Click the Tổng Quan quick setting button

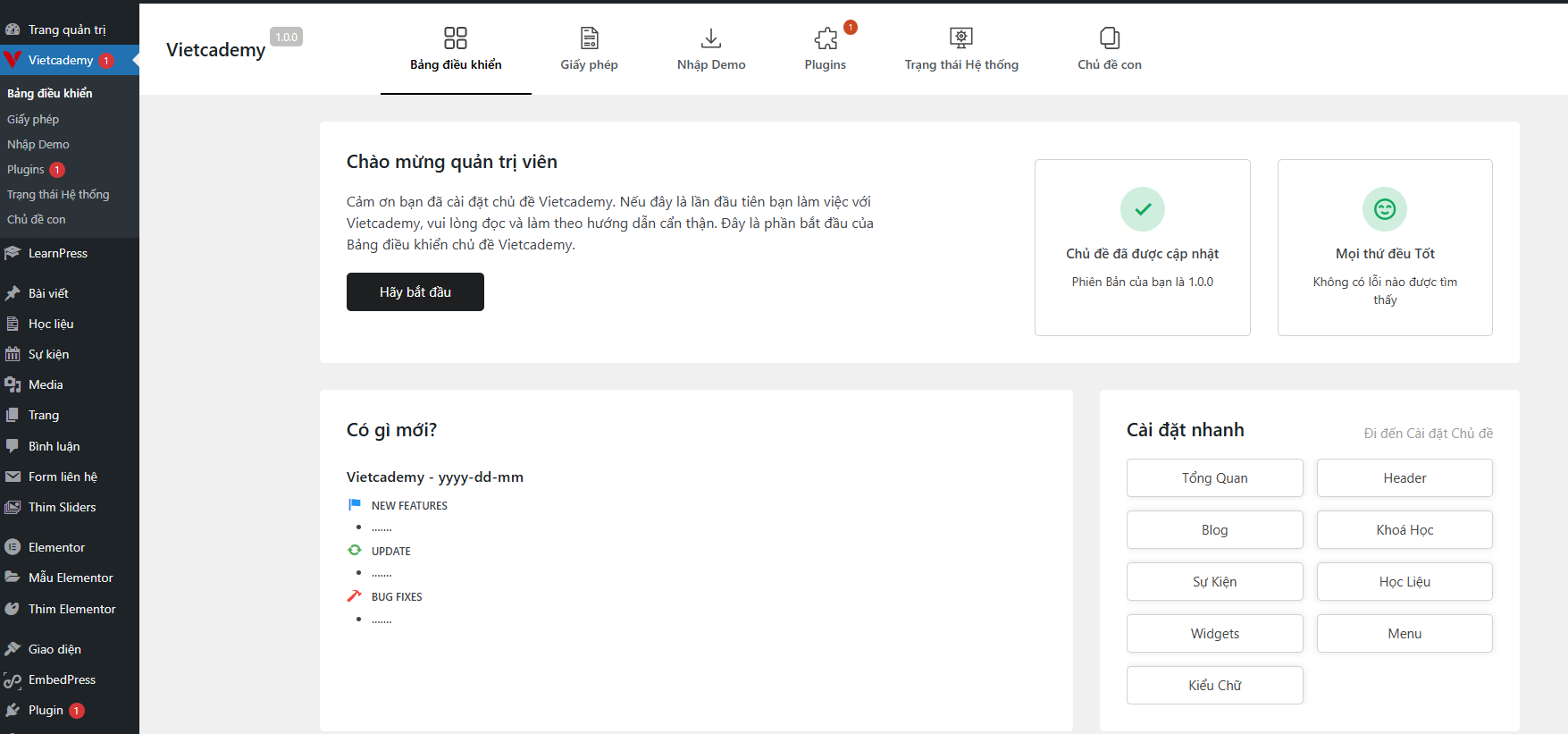1214,478
